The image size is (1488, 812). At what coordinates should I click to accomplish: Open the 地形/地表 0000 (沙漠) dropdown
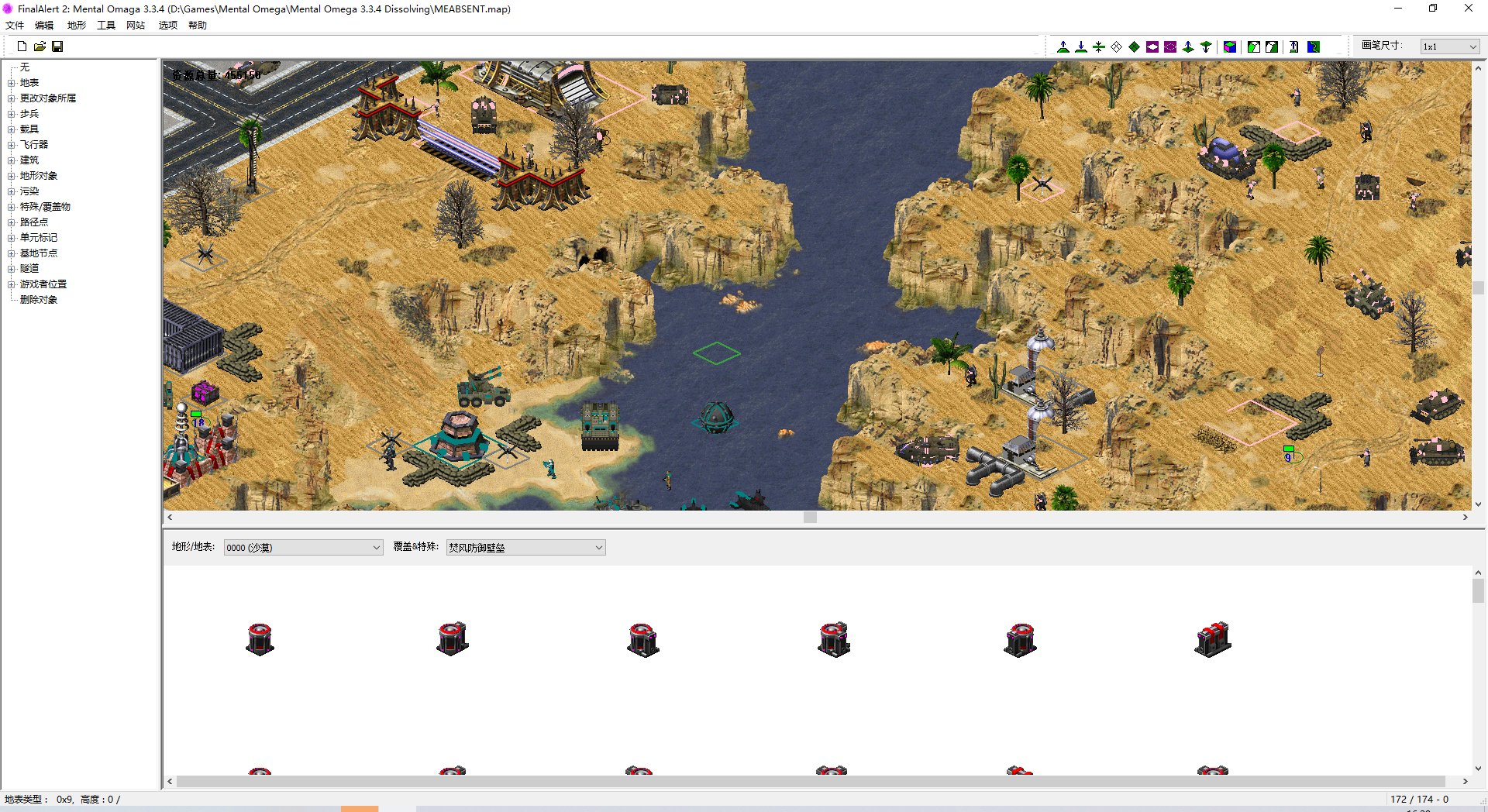point(303,548)
